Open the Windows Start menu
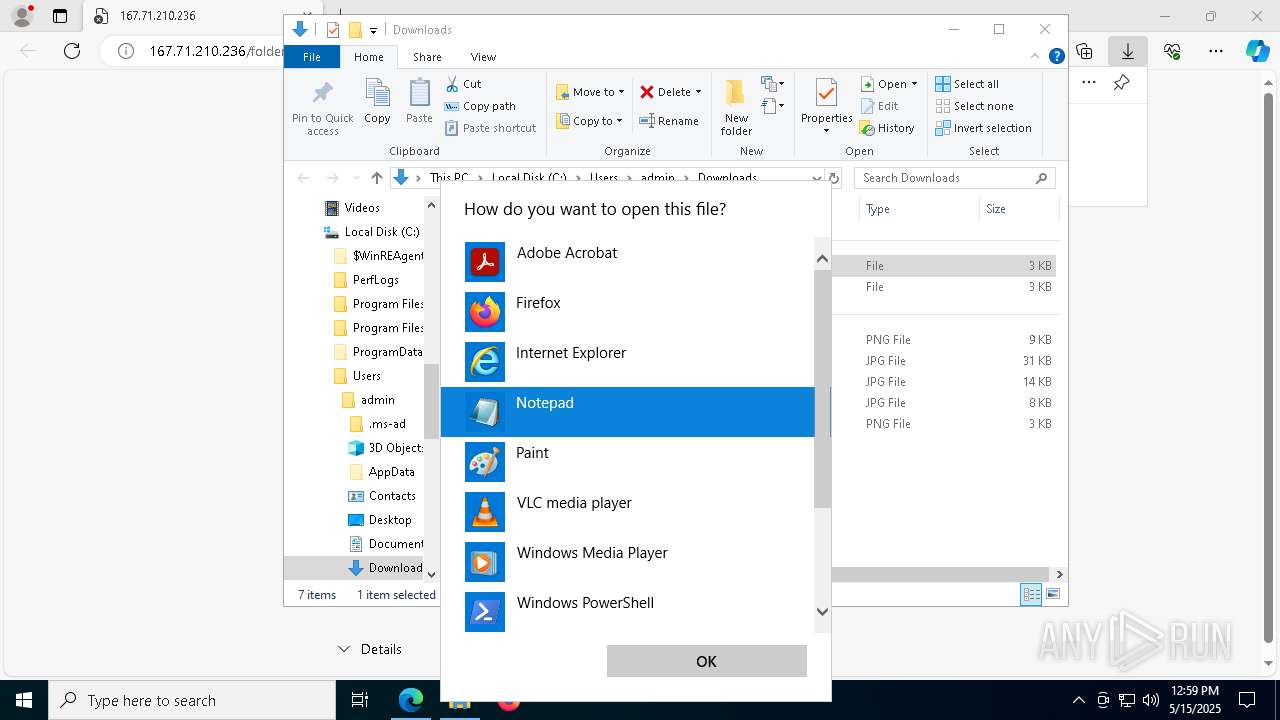Screen dimensions: 1280x720 point(24,700)
